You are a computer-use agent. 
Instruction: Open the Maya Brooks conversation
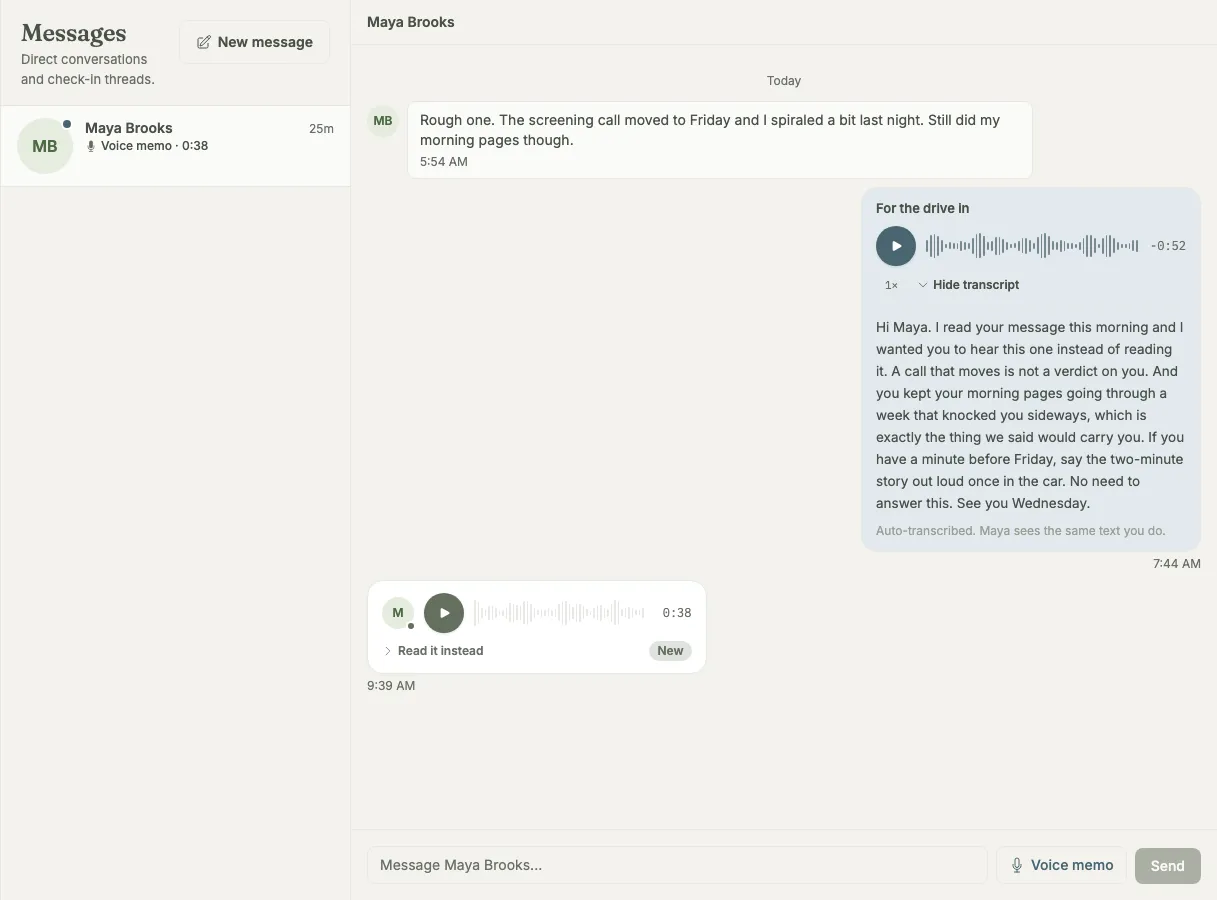(175, 146)
